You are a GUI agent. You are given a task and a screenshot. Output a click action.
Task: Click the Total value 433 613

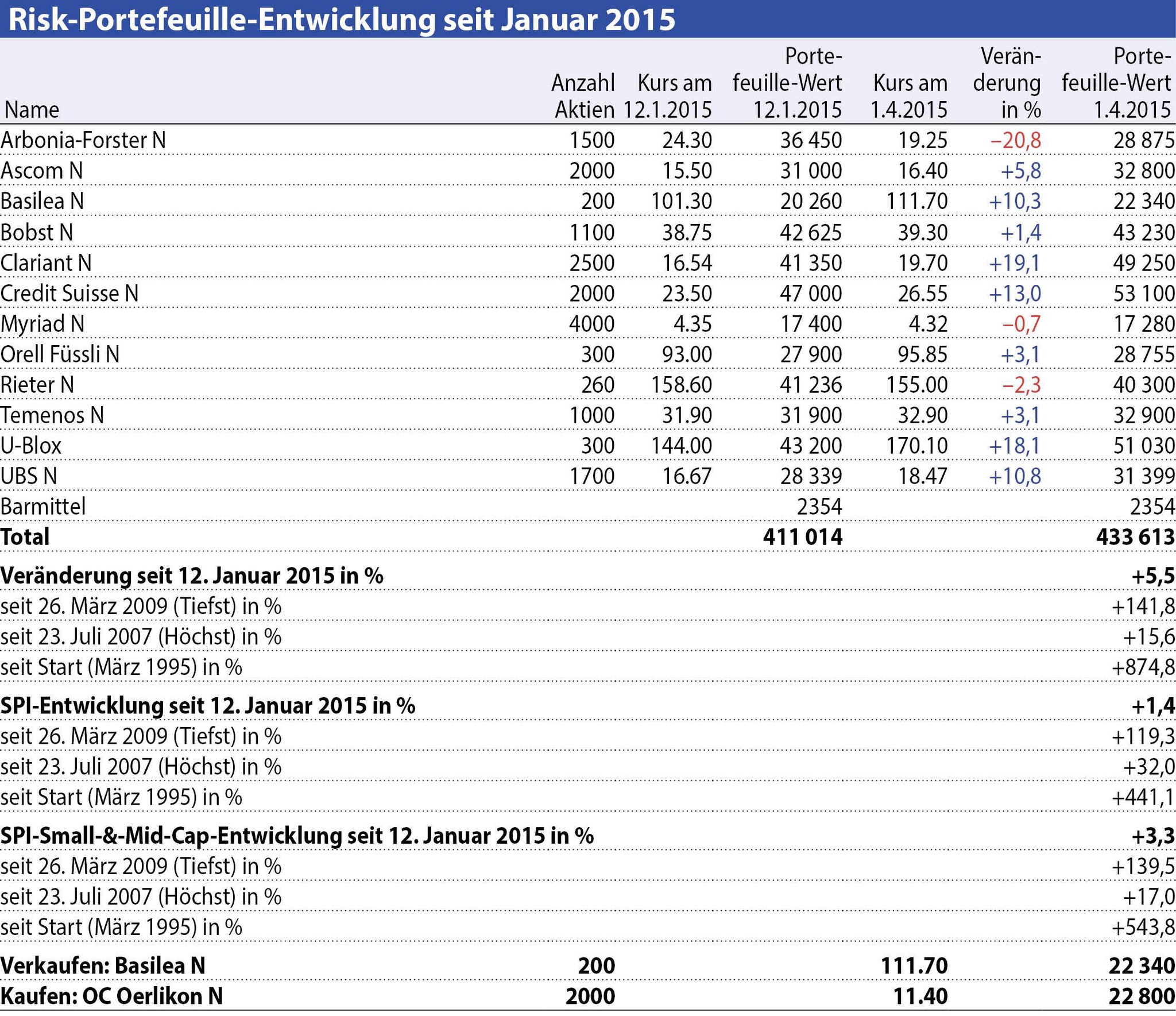click(1135, 536)
